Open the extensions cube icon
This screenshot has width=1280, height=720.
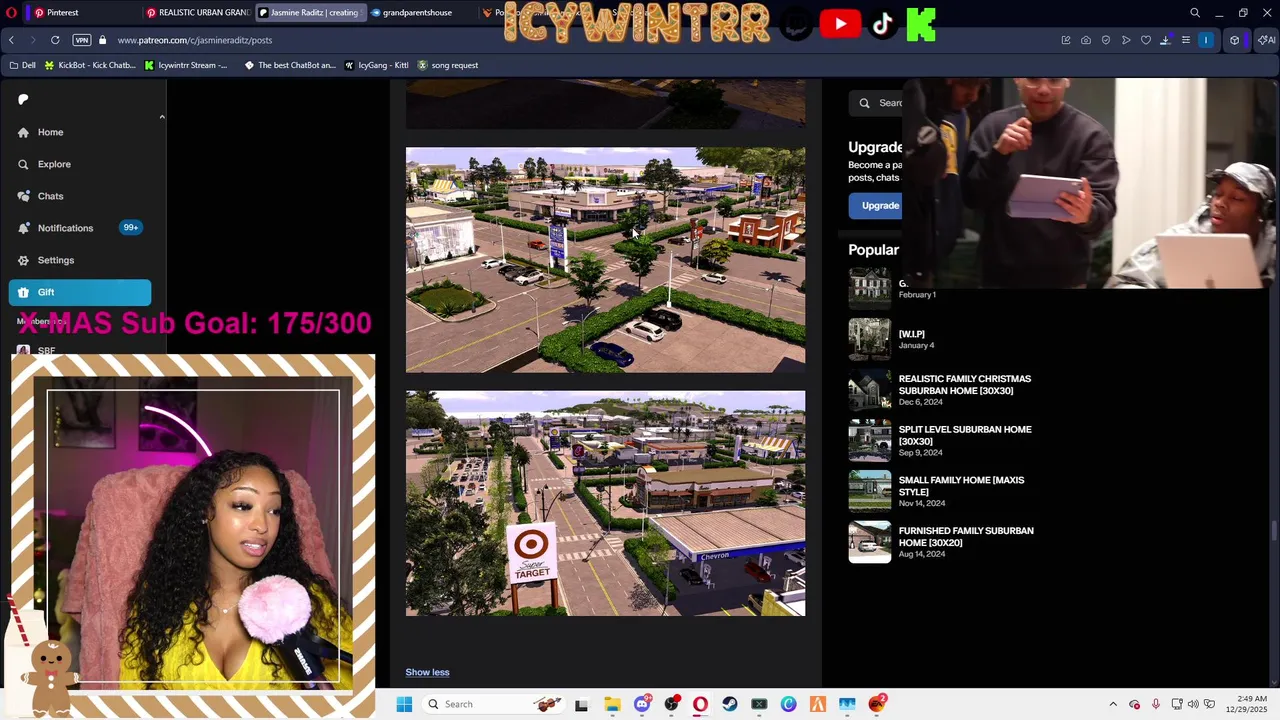[1235, 40]
